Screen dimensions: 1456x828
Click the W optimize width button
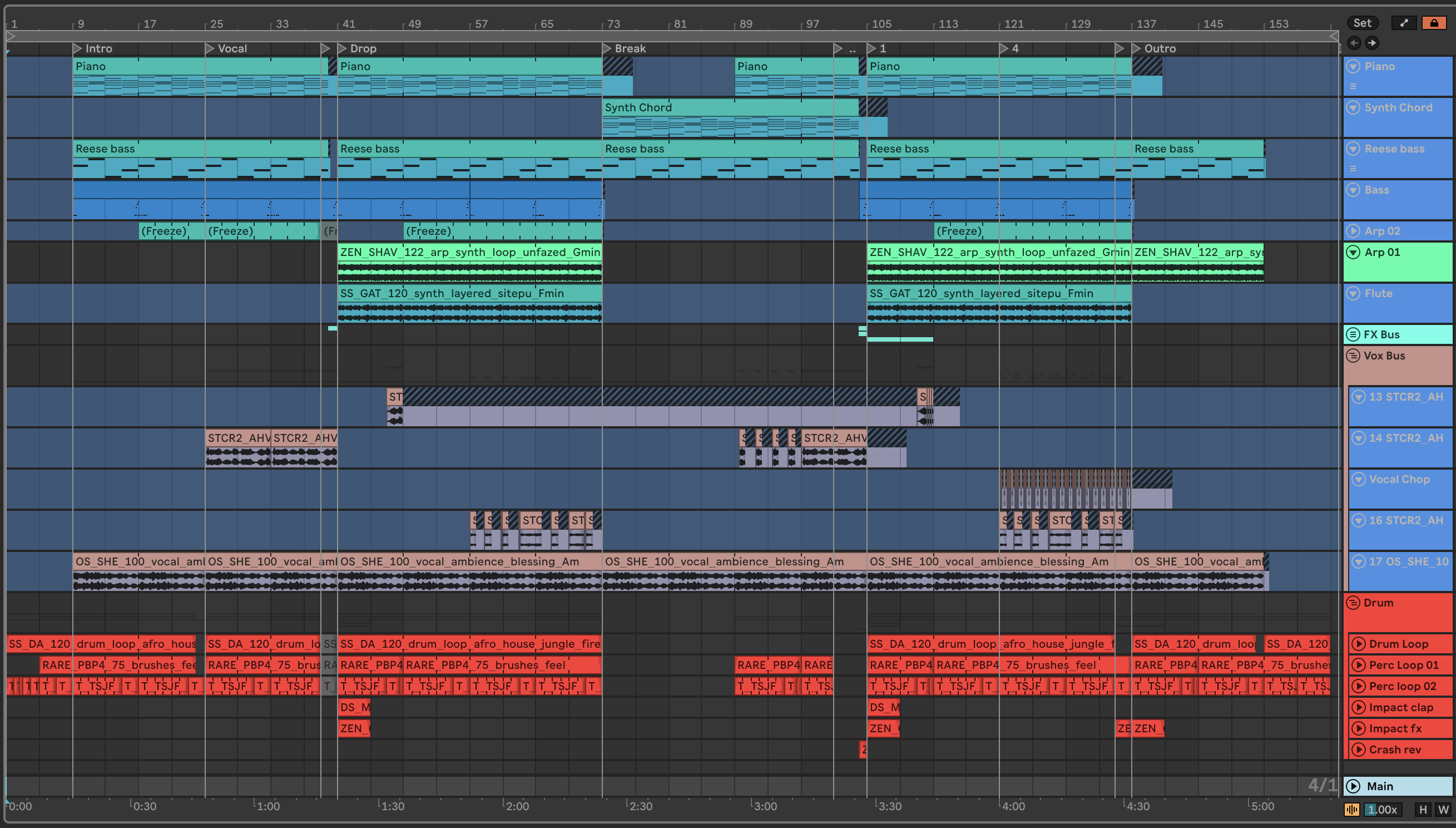[x=1443, y=809]
